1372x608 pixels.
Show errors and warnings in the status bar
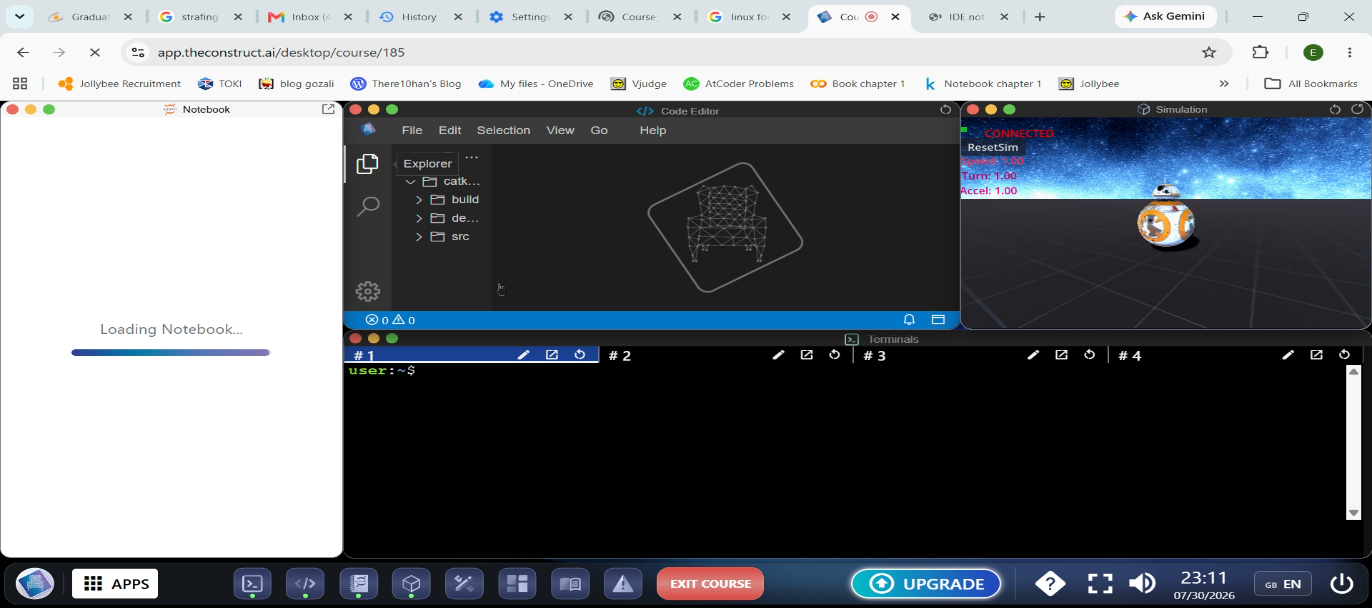pos(390,320)
